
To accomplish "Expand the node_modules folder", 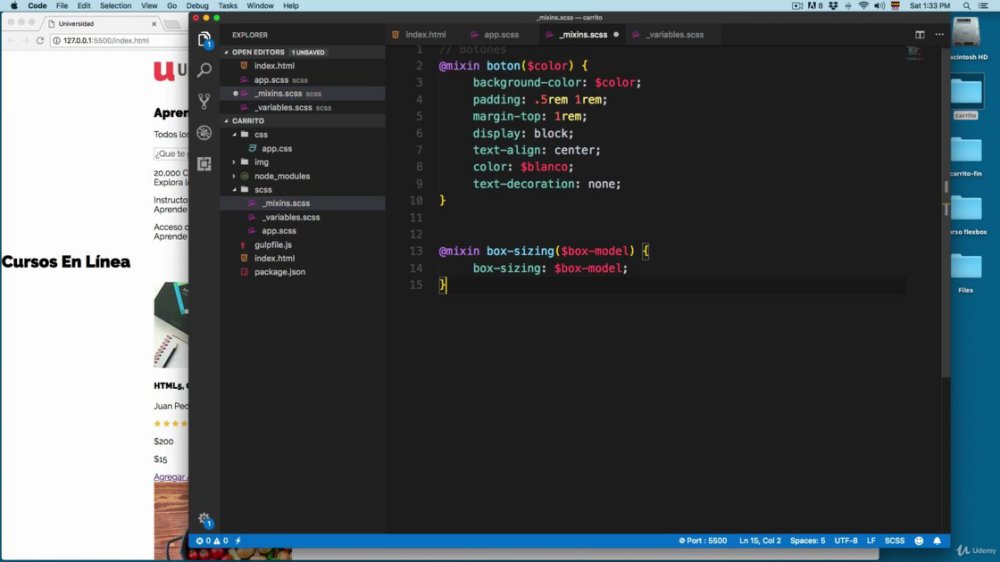I will tap(282, 176).
